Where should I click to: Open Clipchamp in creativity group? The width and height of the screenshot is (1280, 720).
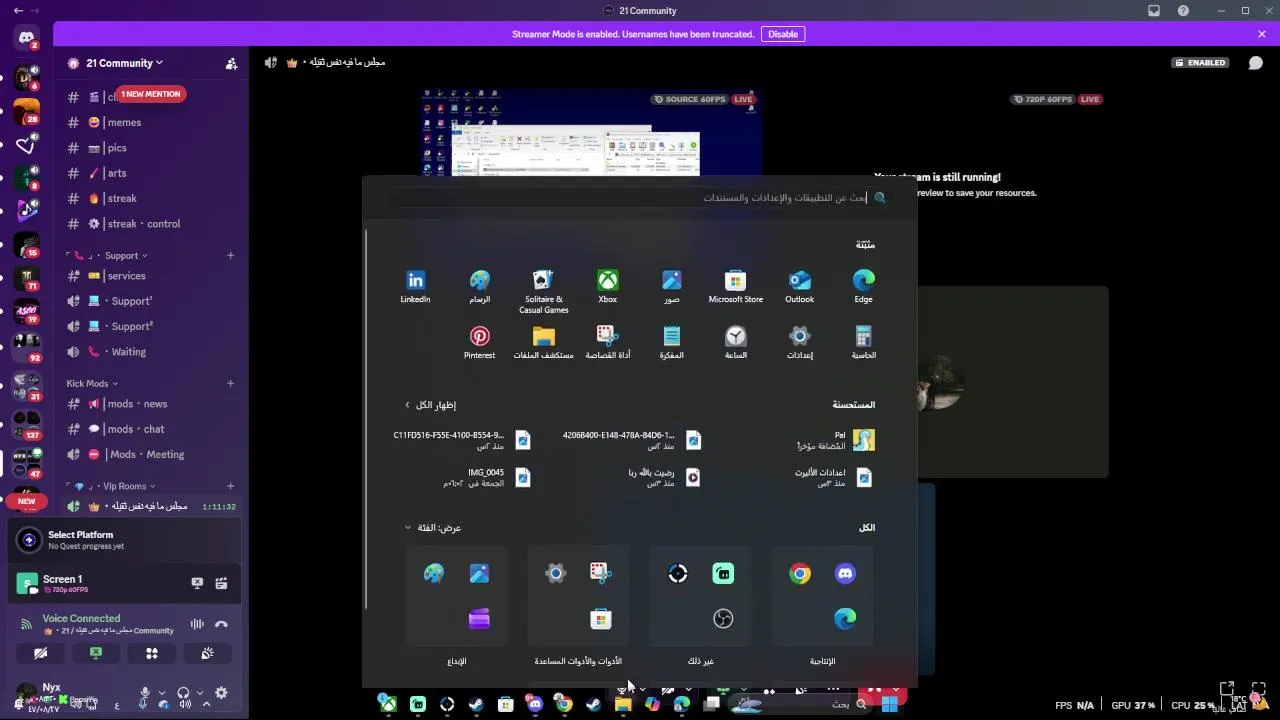479,619
